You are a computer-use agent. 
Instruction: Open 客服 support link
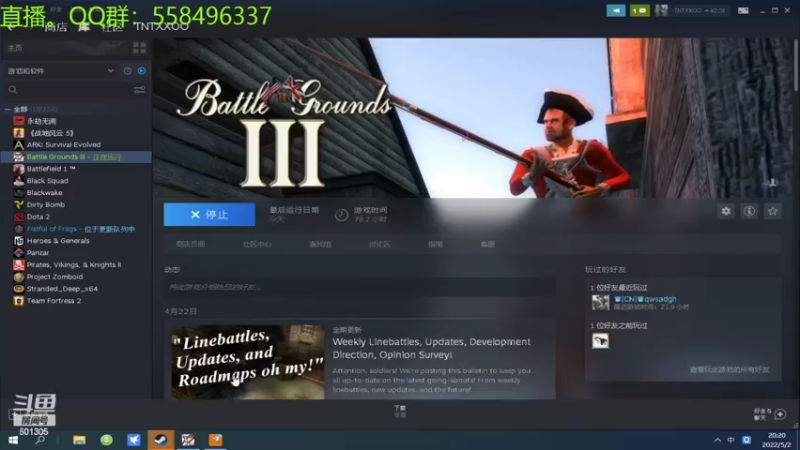tap(488, 244)
